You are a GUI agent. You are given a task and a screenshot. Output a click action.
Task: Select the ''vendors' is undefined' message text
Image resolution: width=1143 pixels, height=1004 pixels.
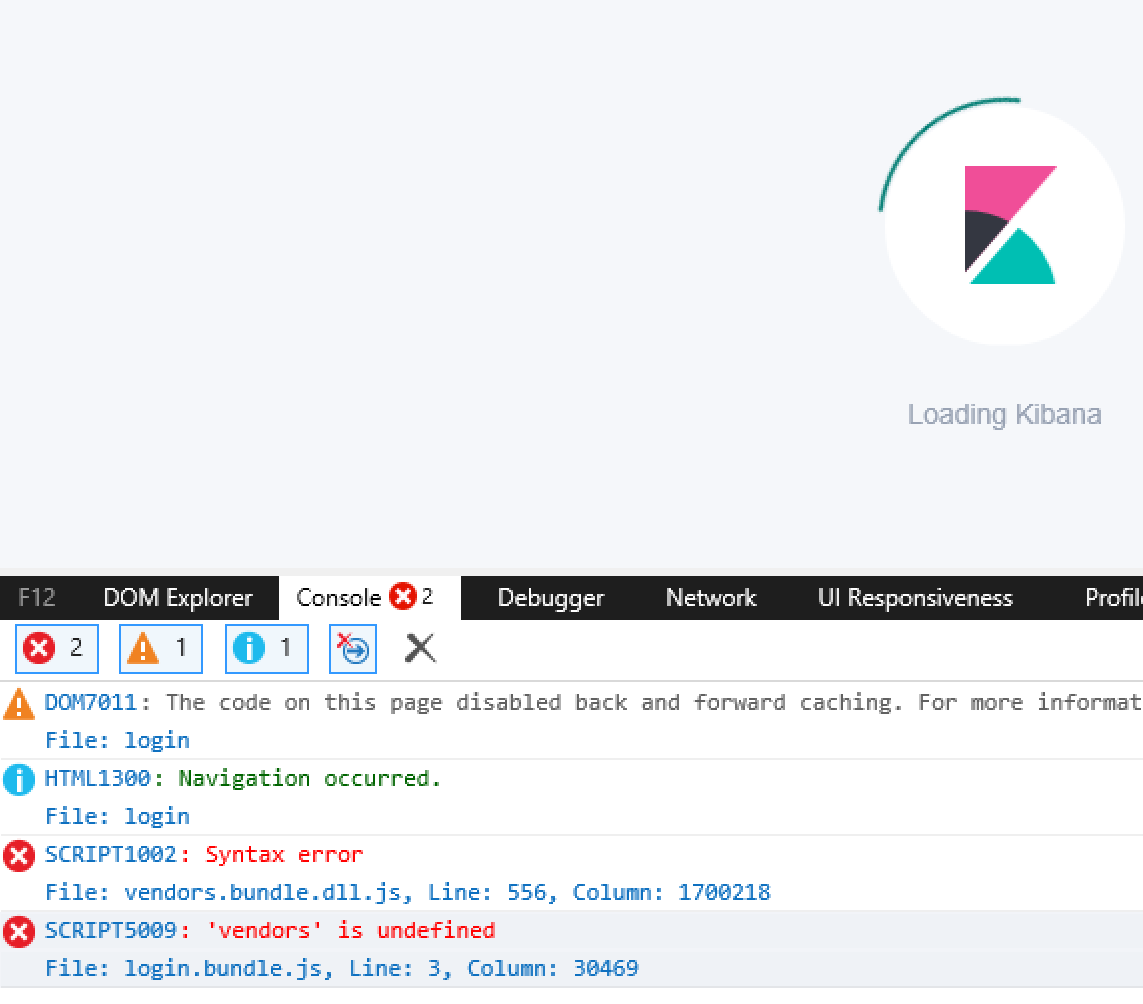pyautogui.click(x=350, y=930)
